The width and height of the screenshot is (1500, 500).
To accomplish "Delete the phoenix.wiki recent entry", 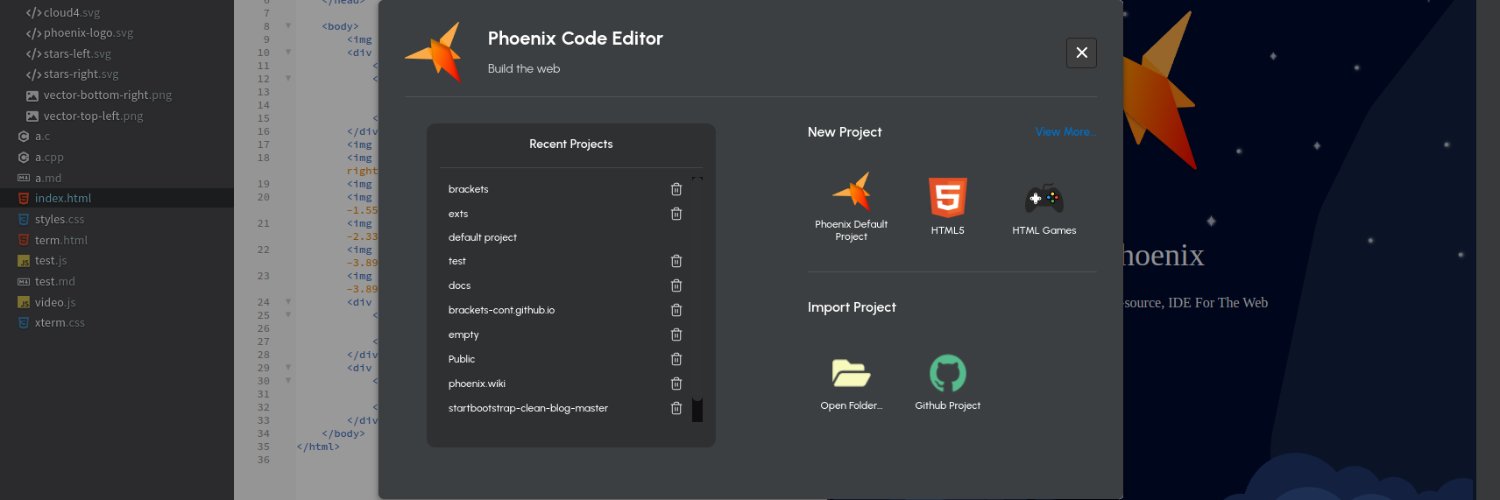I will pyautogui.click(x=676, y=383).
